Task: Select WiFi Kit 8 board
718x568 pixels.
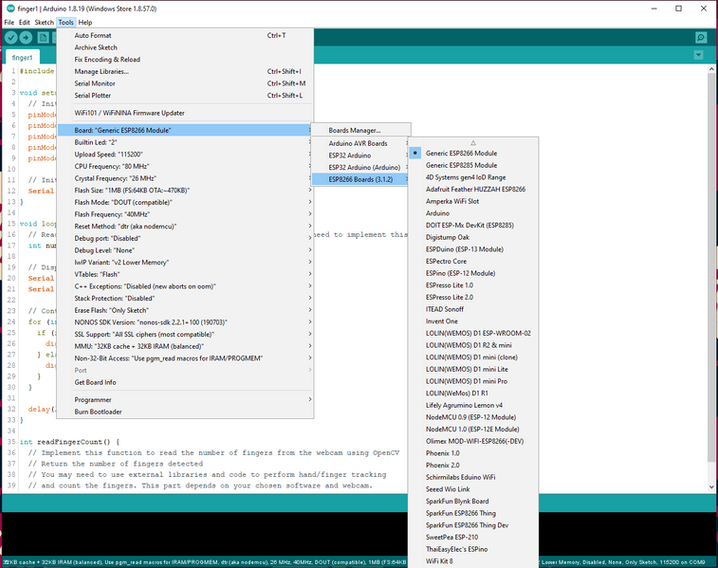Action: point(473,561)
